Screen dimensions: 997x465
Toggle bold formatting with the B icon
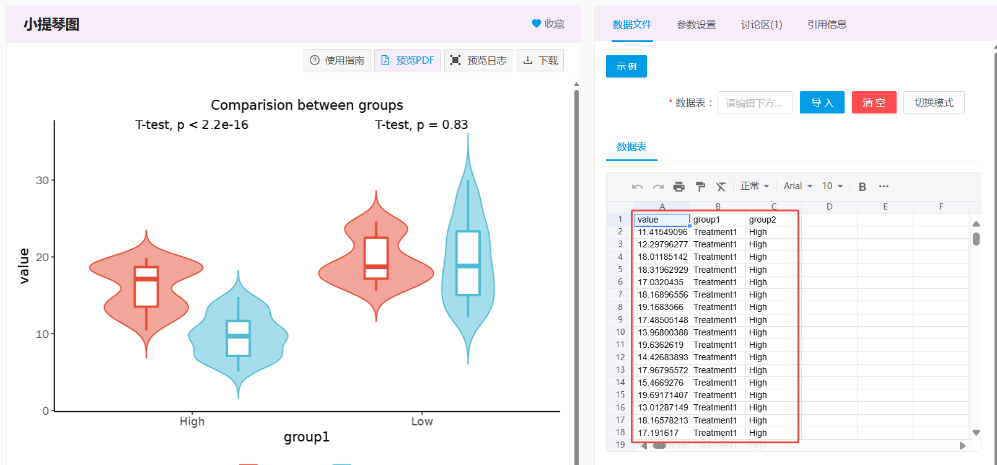click(862, 187)
